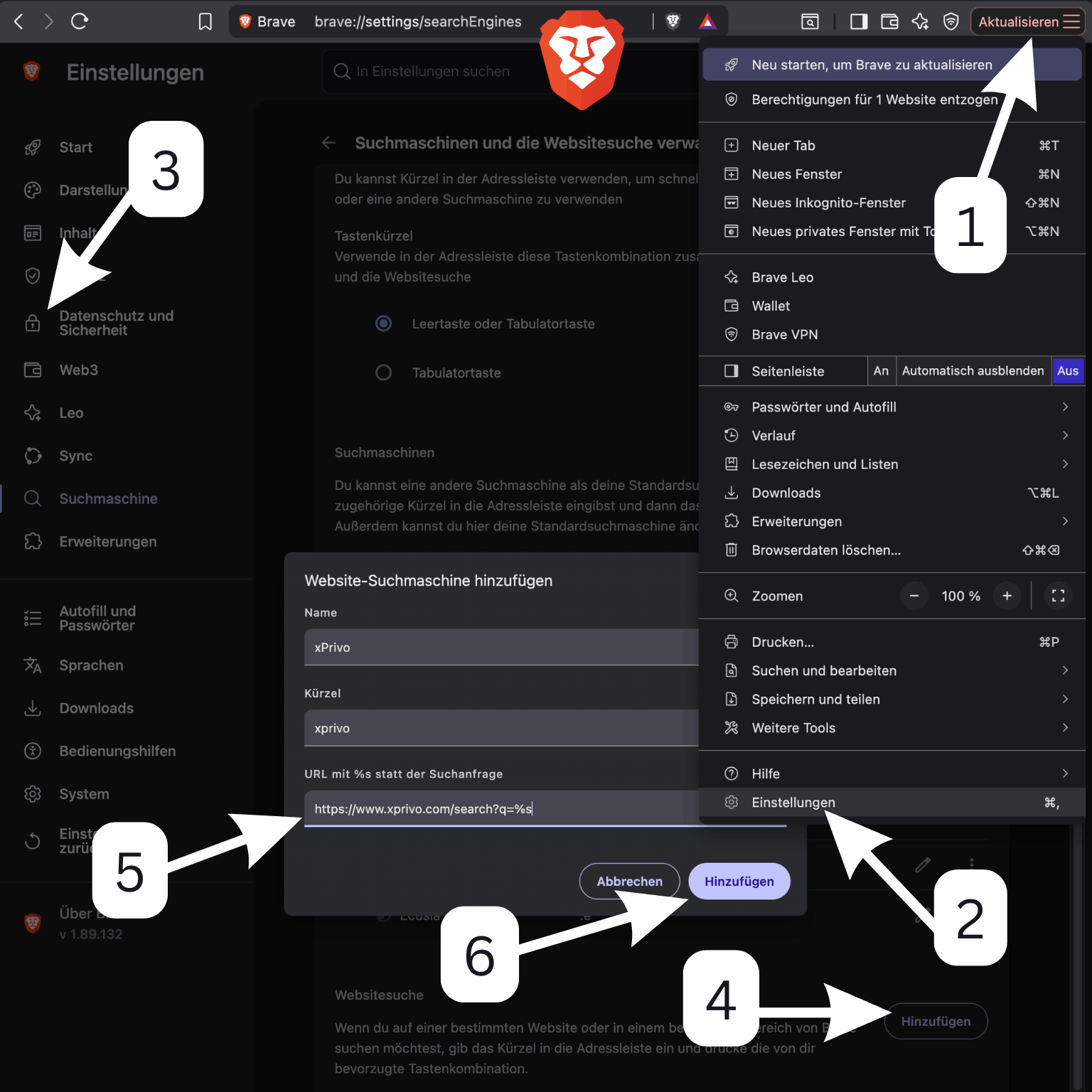
Task: Open Brave Shields lion icon in address bar
Action: 673,21
